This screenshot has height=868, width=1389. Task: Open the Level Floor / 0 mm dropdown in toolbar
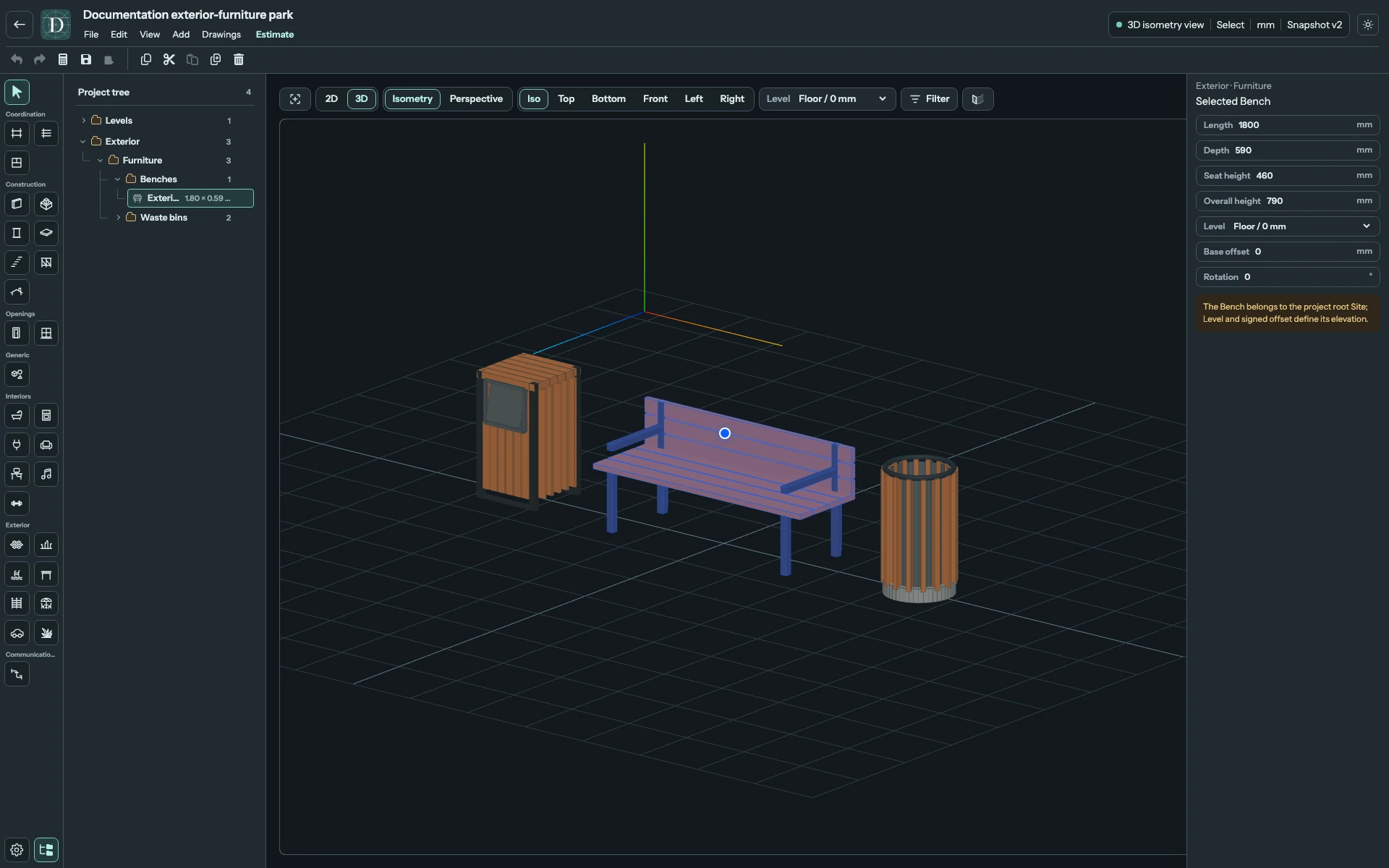pos(827,99)
